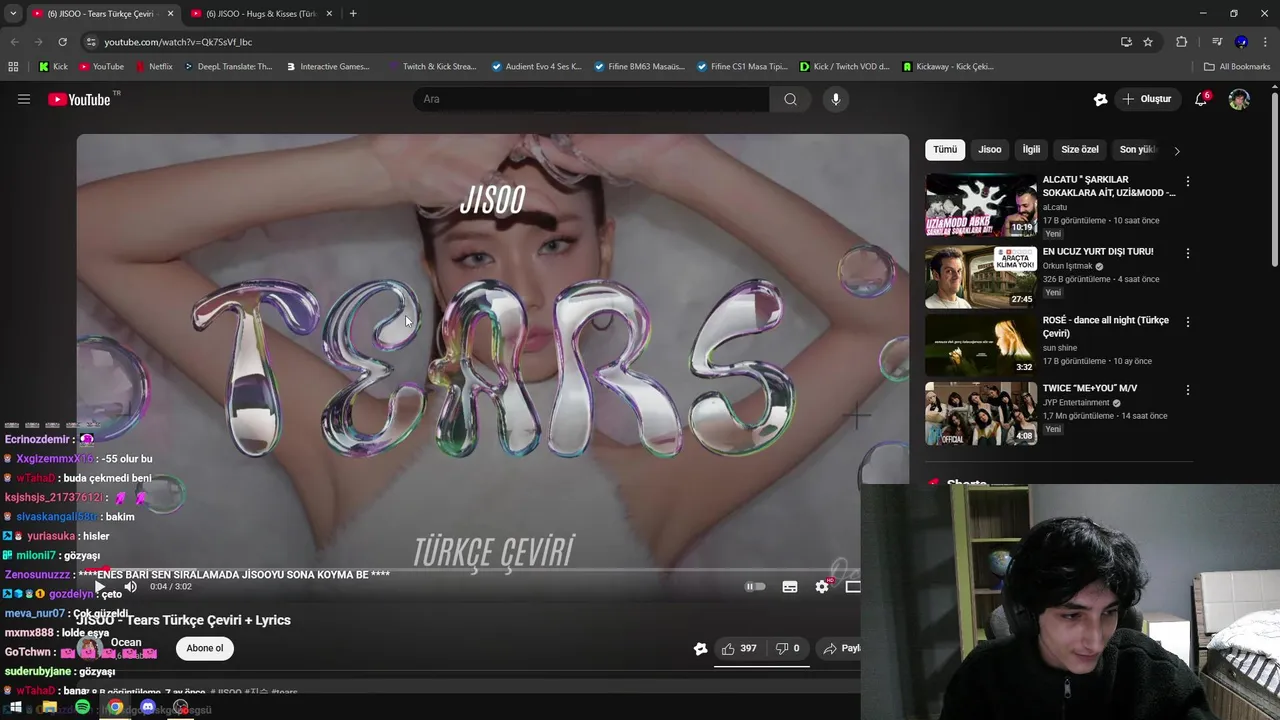Like the video with 397 likes
Screen dimensions: 1280x720
[739, 648]
